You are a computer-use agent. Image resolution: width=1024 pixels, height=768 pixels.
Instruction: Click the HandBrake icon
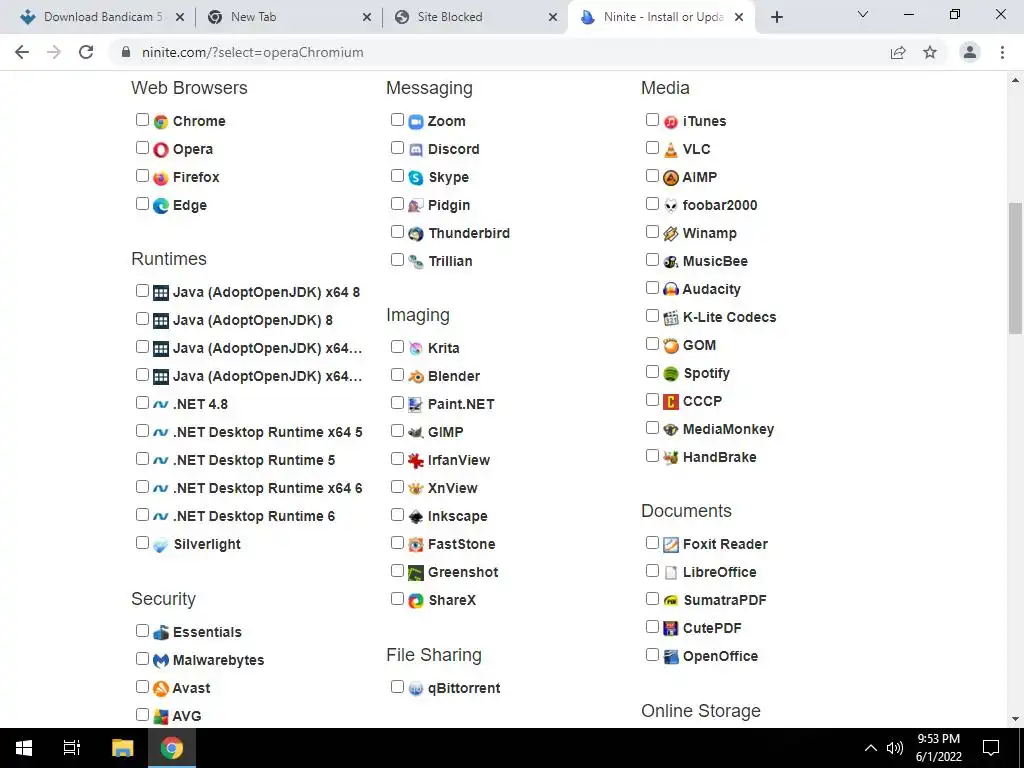(x=671, y=458)
